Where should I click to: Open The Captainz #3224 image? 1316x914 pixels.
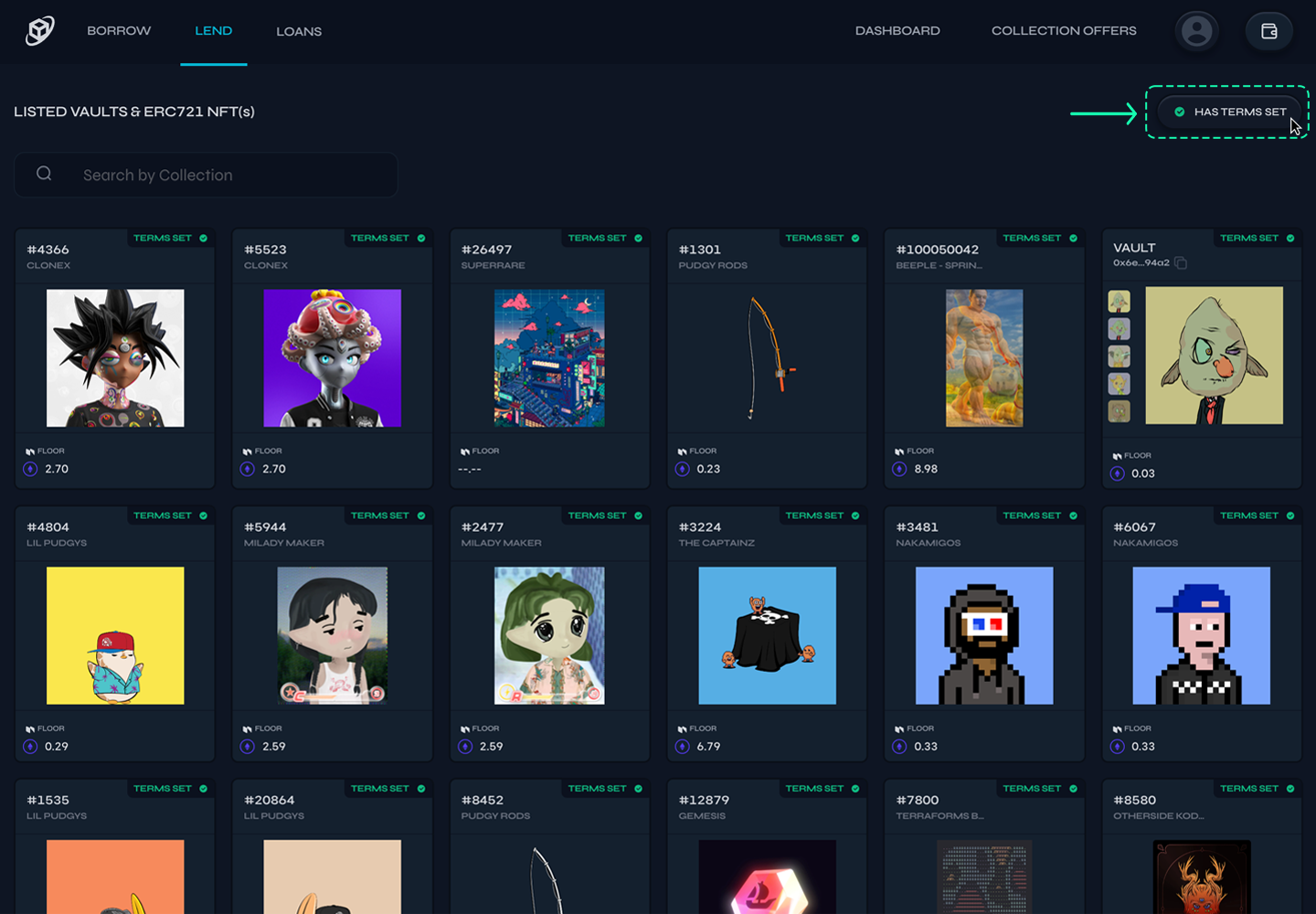pyautogui.click(x=767, y=636)
